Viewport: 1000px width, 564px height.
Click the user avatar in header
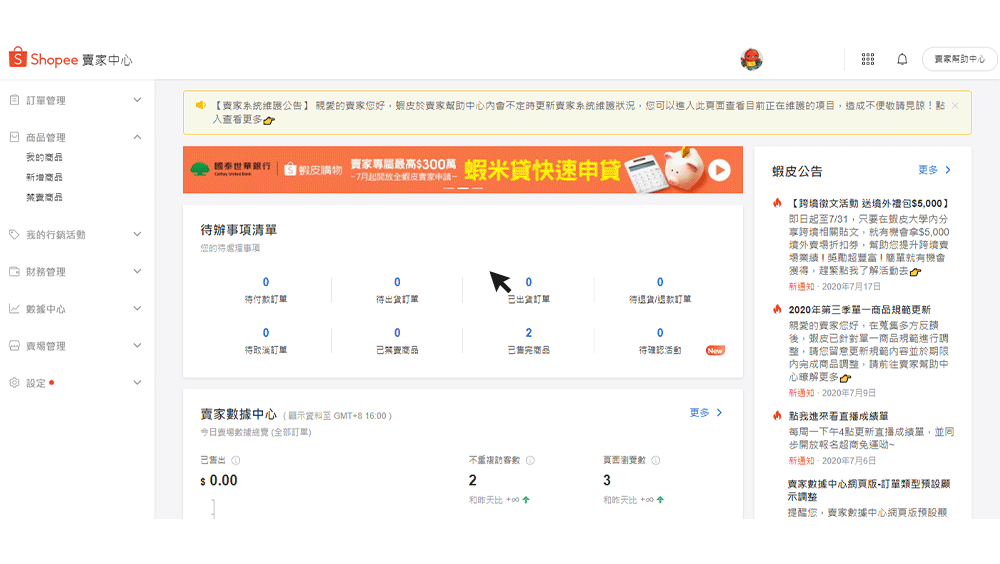[751, 59]
